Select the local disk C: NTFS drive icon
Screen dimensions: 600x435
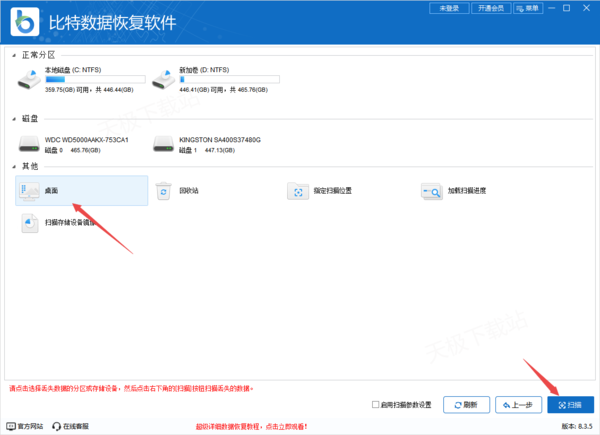tap(29, 80)
